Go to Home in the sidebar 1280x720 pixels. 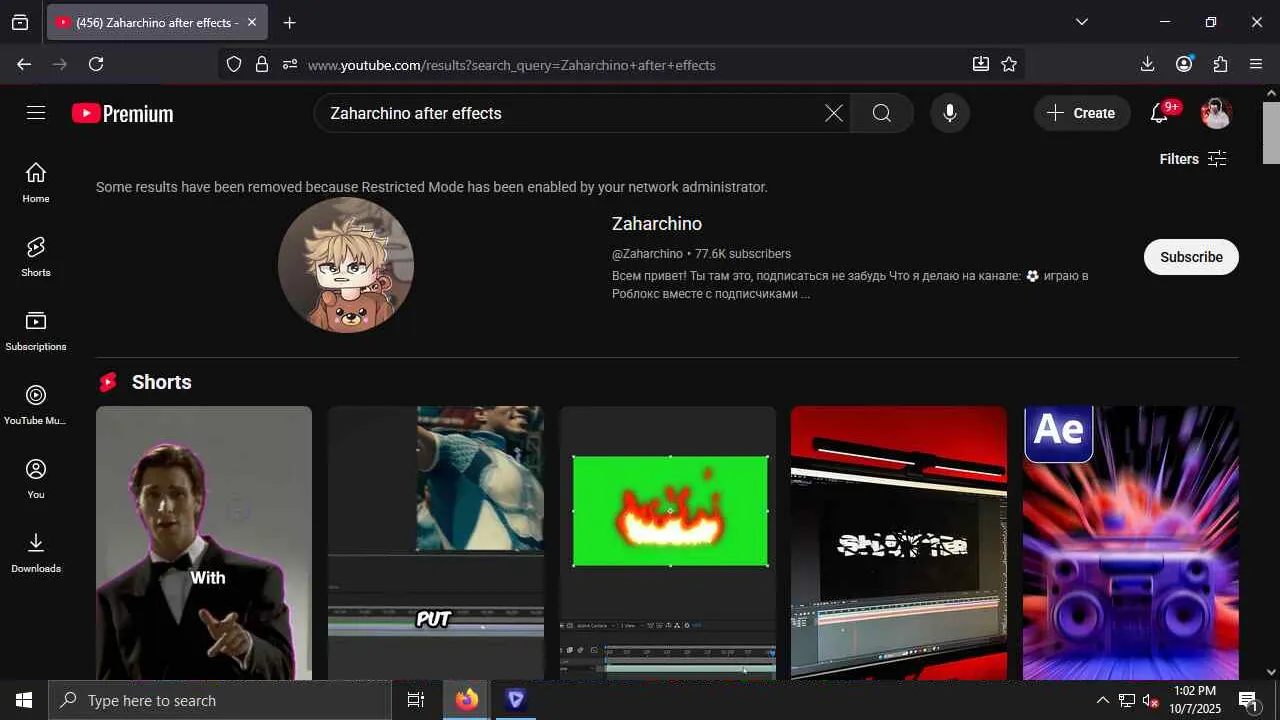[x=36, y=182]
